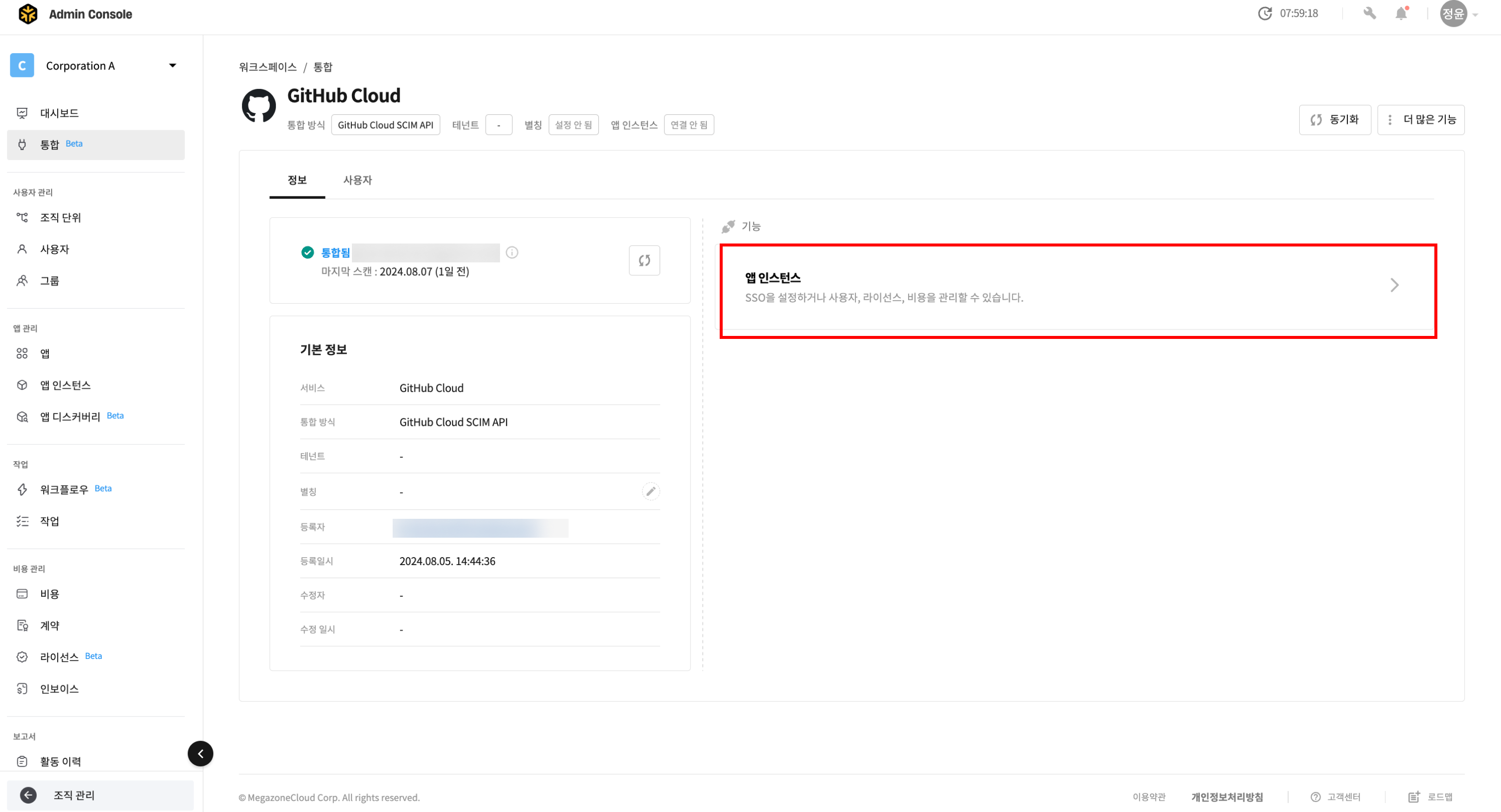
Task: Open 작업 in the sidebar
Action: (x=95, y=521)
